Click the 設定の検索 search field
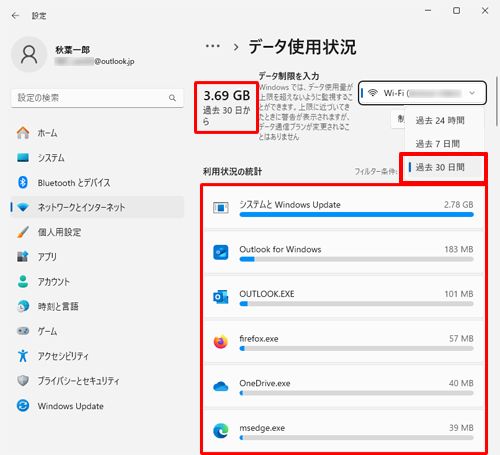The height and width of the screenshot is (455, 500). (x=97, y=98)
